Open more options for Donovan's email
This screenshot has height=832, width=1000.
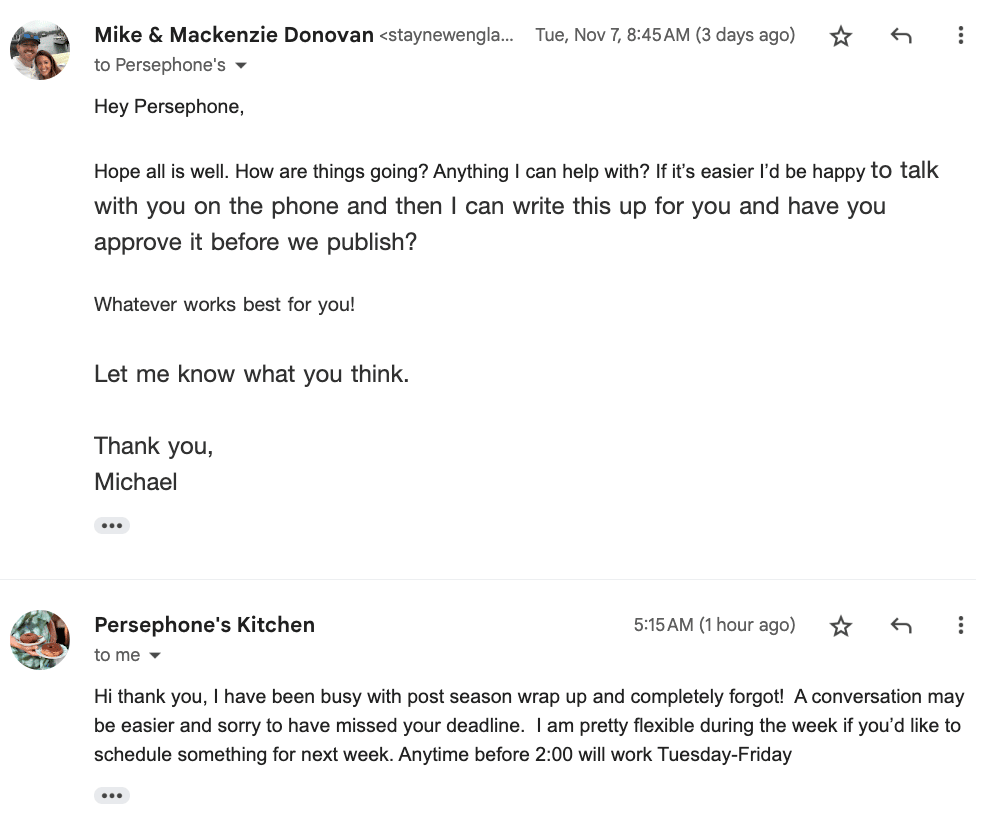(x=960, y=37)
